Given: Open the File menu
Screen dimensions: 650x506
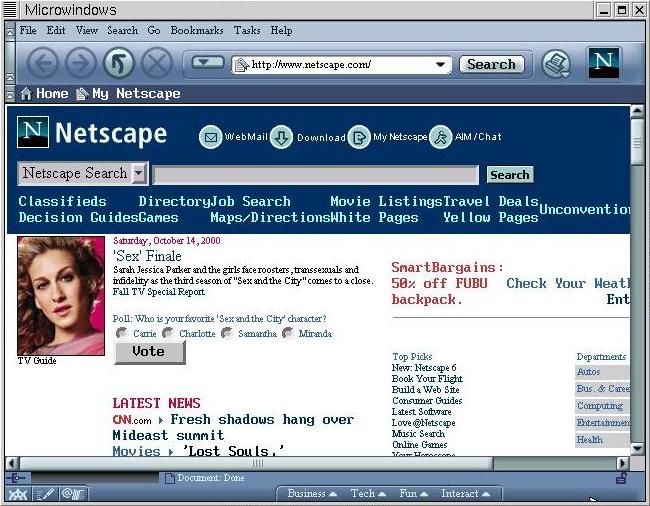Looking at the screenshot, I should coord(28,31).
